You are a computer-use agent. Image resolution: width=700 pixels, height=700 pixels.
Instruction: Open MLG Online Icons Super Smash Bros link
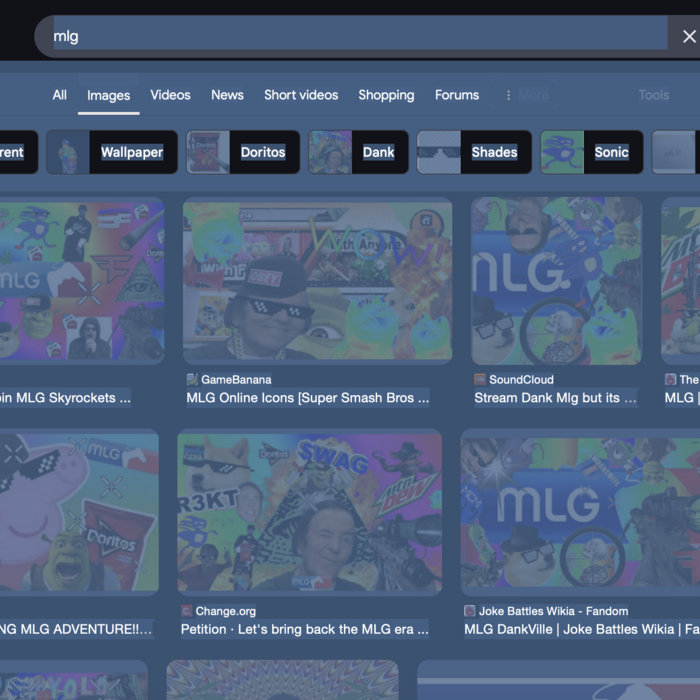(308, 398)
